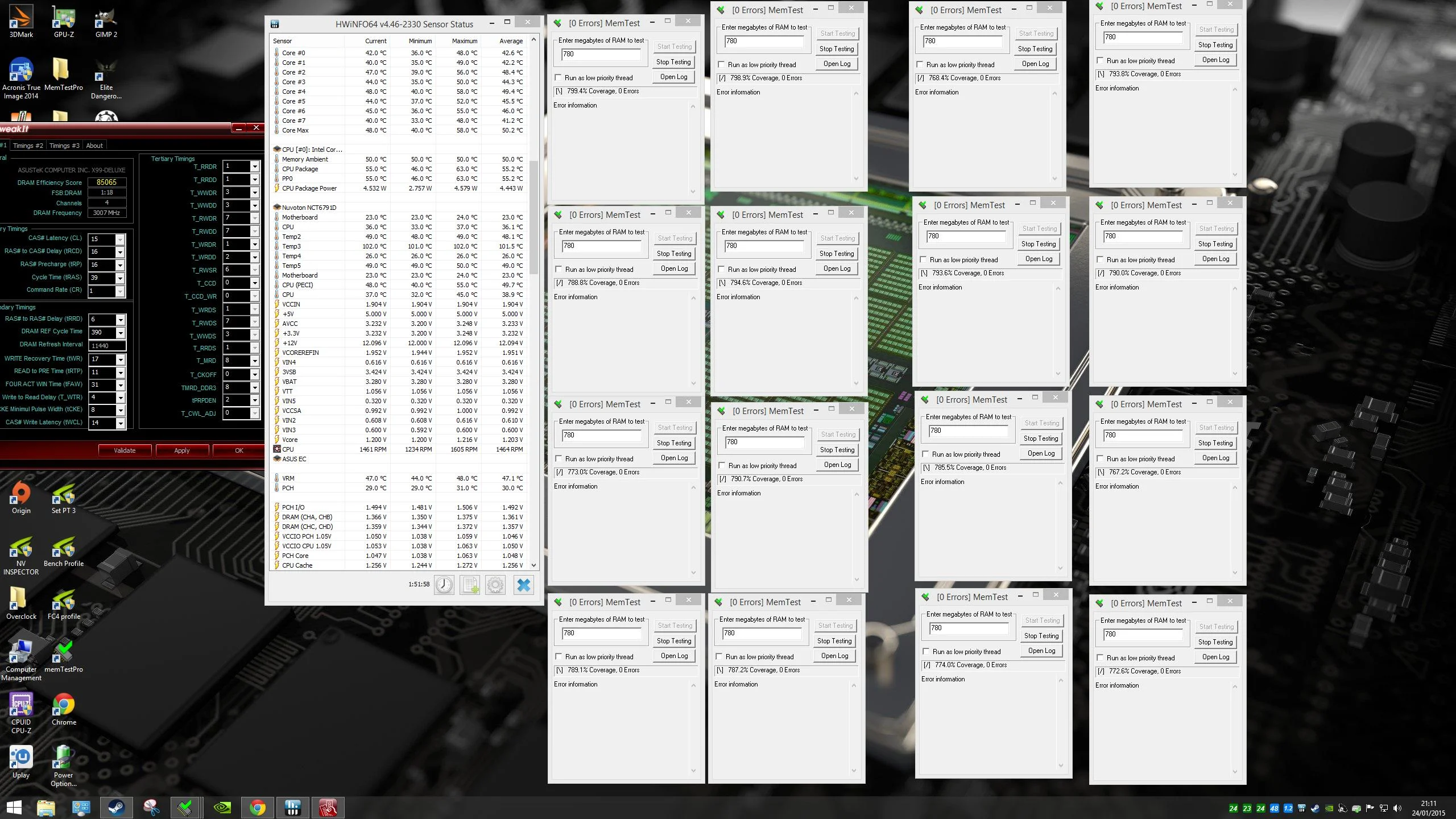The image size is (1456, 819).
Task: Switch to the Timings #3 tab
Action: point(64,146)
